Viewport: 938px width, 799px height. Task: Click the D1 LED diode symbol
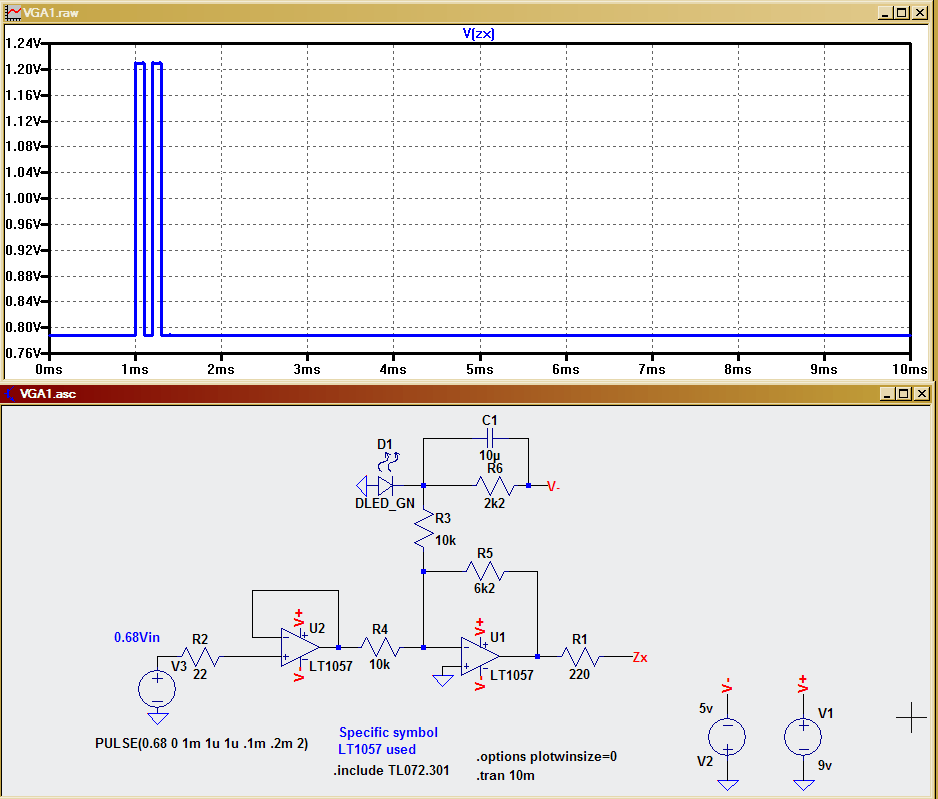386,485
